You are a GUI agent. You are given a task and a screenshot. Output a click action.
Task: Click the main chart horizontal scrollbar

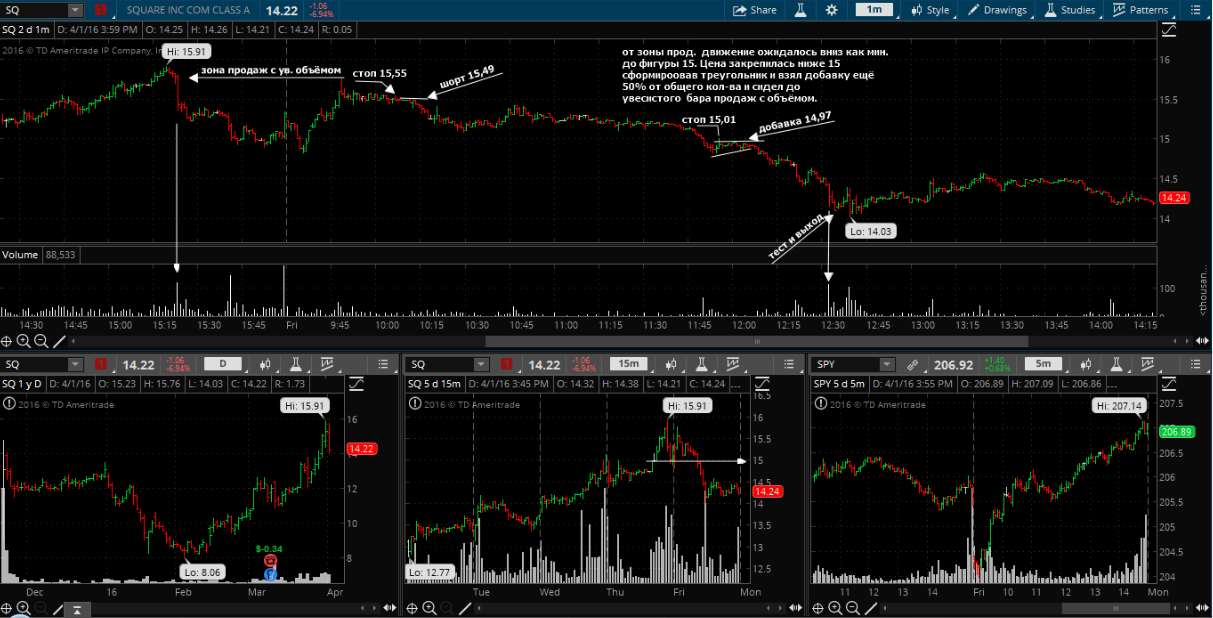(x=757, y=341)
